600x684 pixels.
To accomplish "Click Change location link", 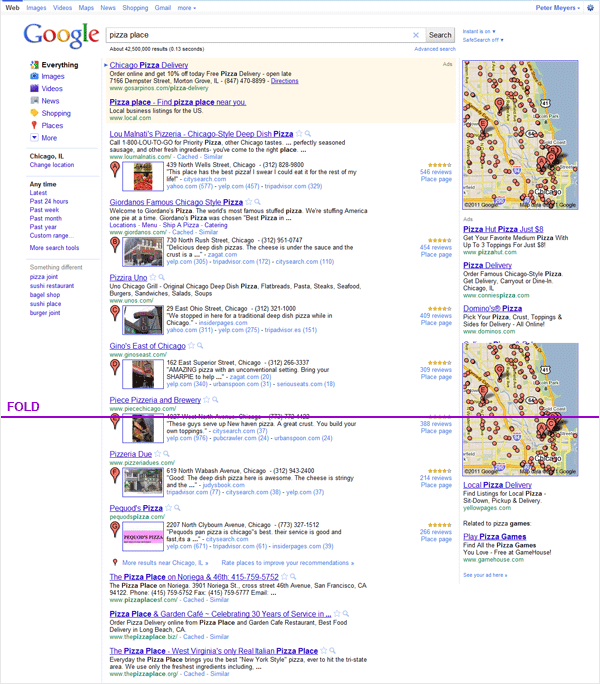I will 51,165.
